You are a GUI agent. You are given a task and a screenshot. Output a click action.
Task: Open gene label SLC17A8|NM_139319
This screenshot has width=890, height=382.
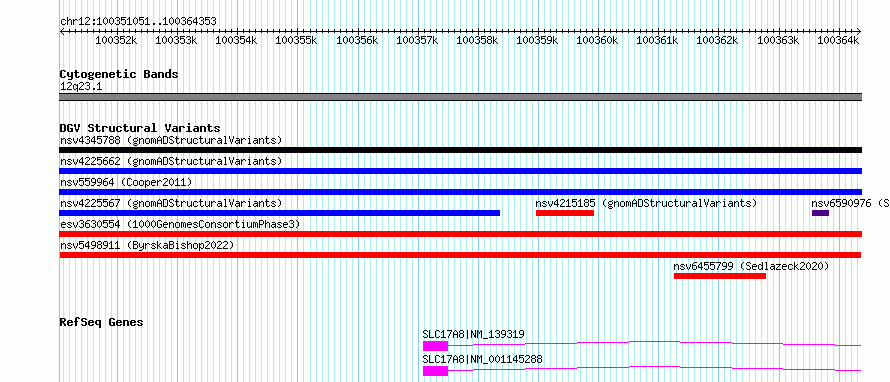473,334
